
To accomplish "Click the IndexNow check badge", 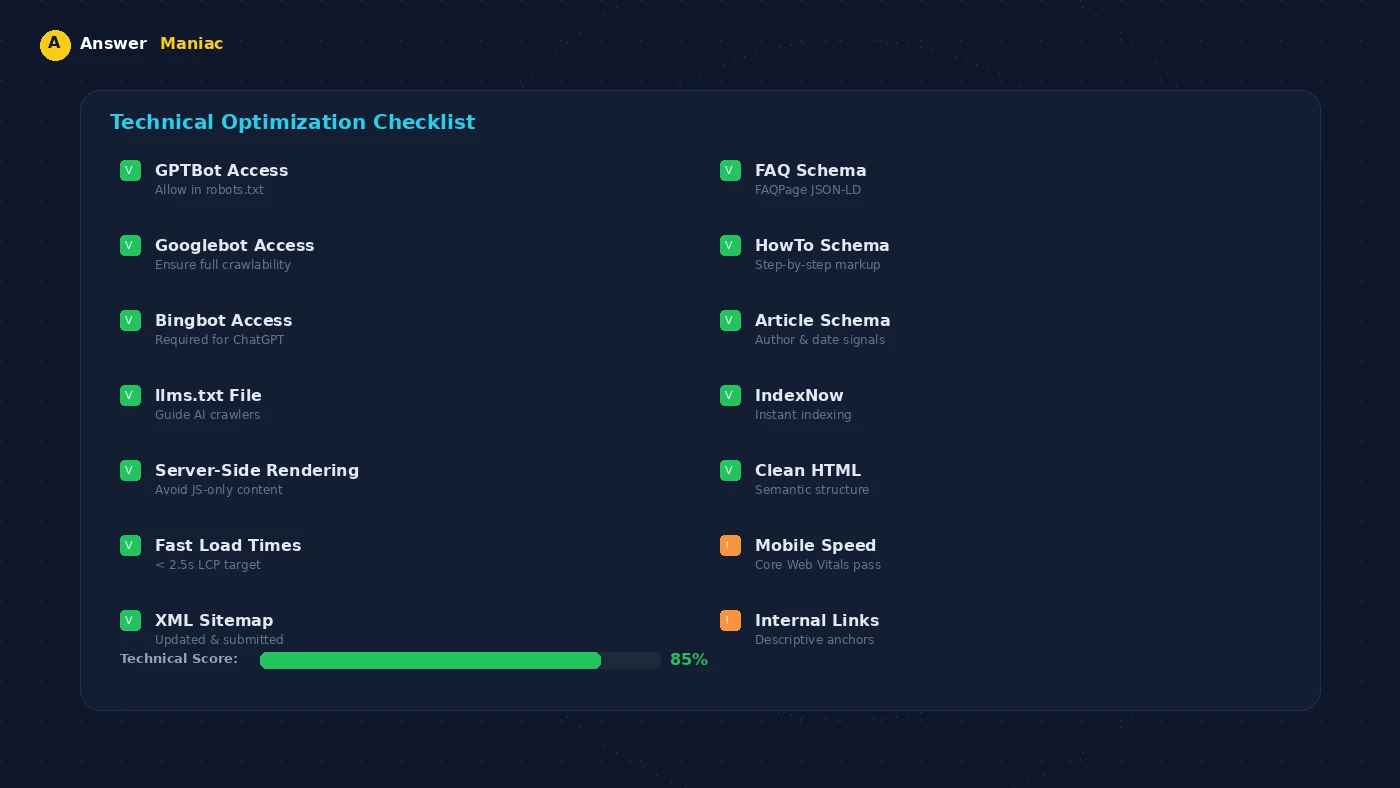I will 730,395.
